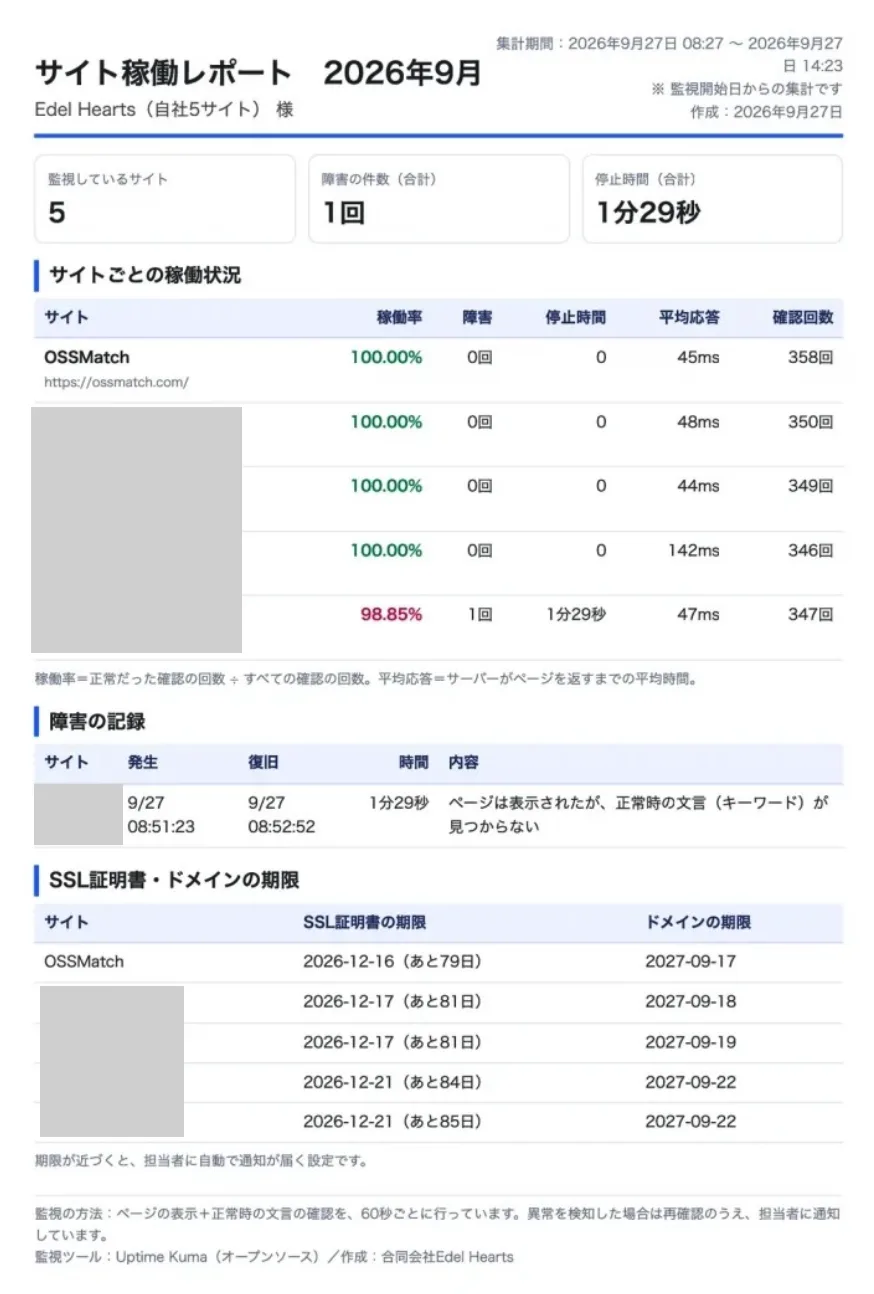This screenshot has width=874, height=1294.
Task: Click the 監視しているサイト card label
Action: (x=108, y=180)
